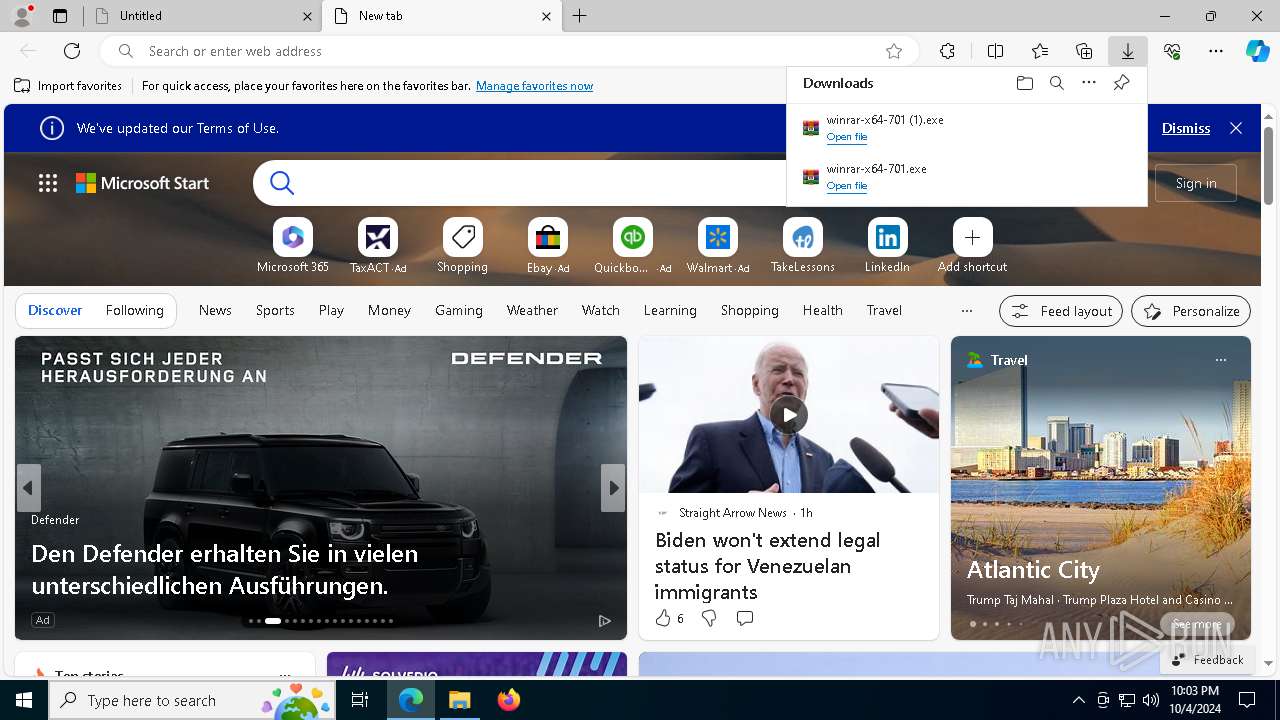Open comments on Biden article
This screenshot has width=1280, height=720.
(x=744, y=619)
